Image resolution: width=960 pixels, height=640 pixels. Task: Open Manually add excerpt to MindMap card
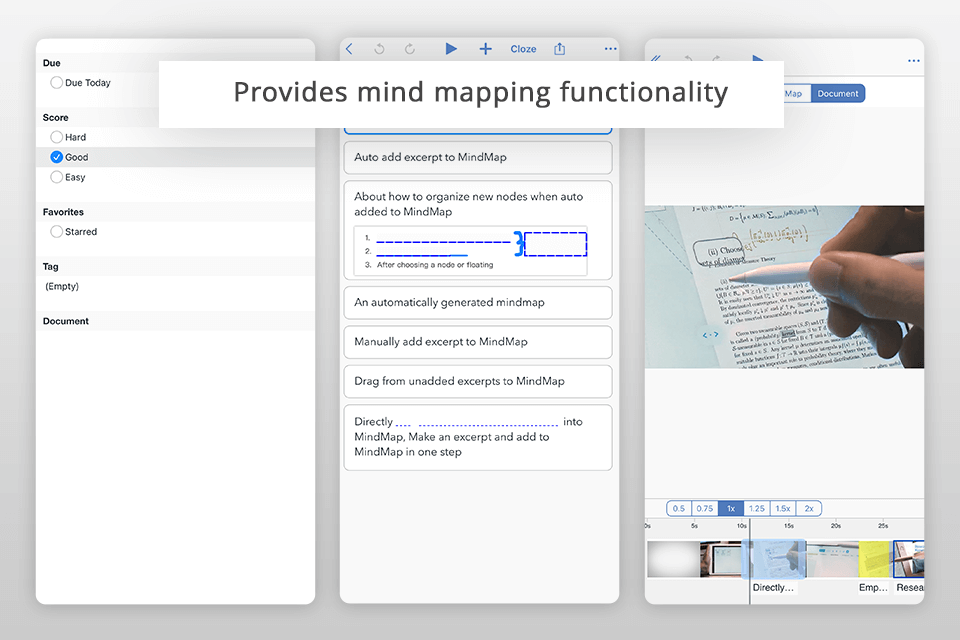(x=478, y=342)
